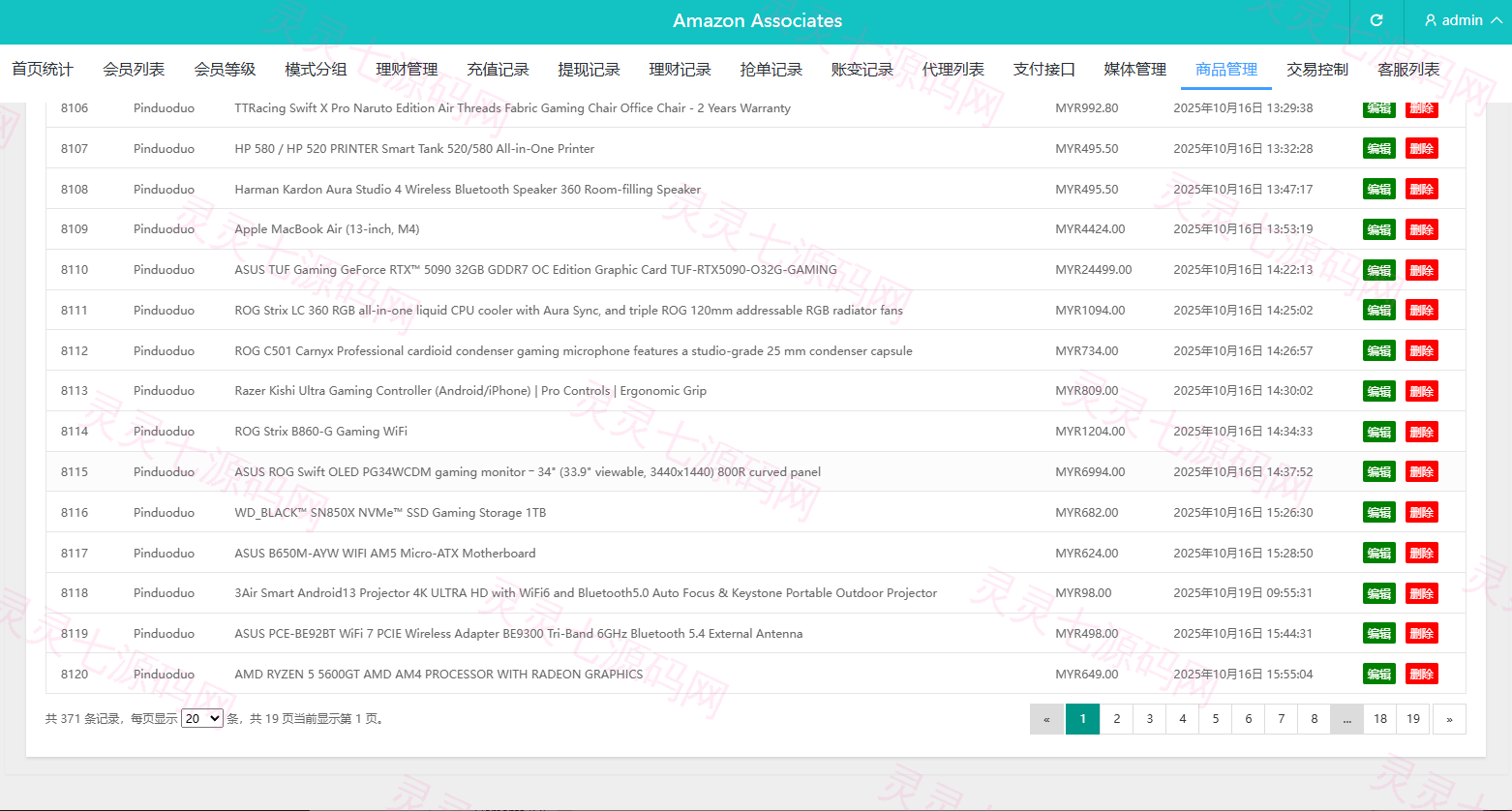Screen dimensions: 1512x811
Task: Open 支付接口 menu item
Action: point(1044,69)
